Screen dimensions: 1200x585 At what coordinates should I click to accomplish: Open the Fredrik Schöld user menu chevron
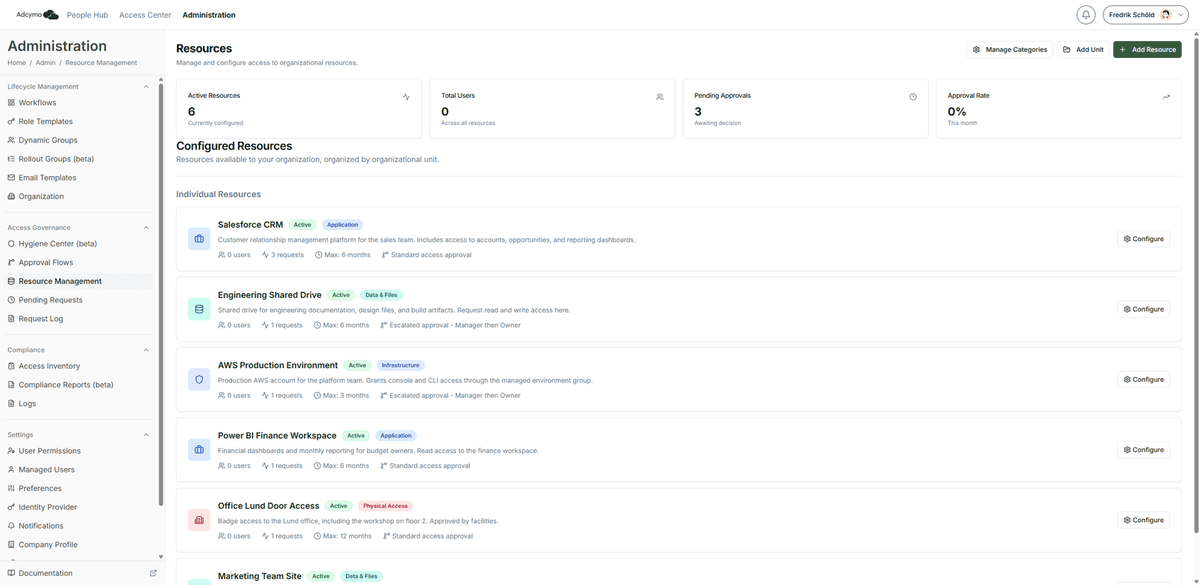tap(1181, 15)
